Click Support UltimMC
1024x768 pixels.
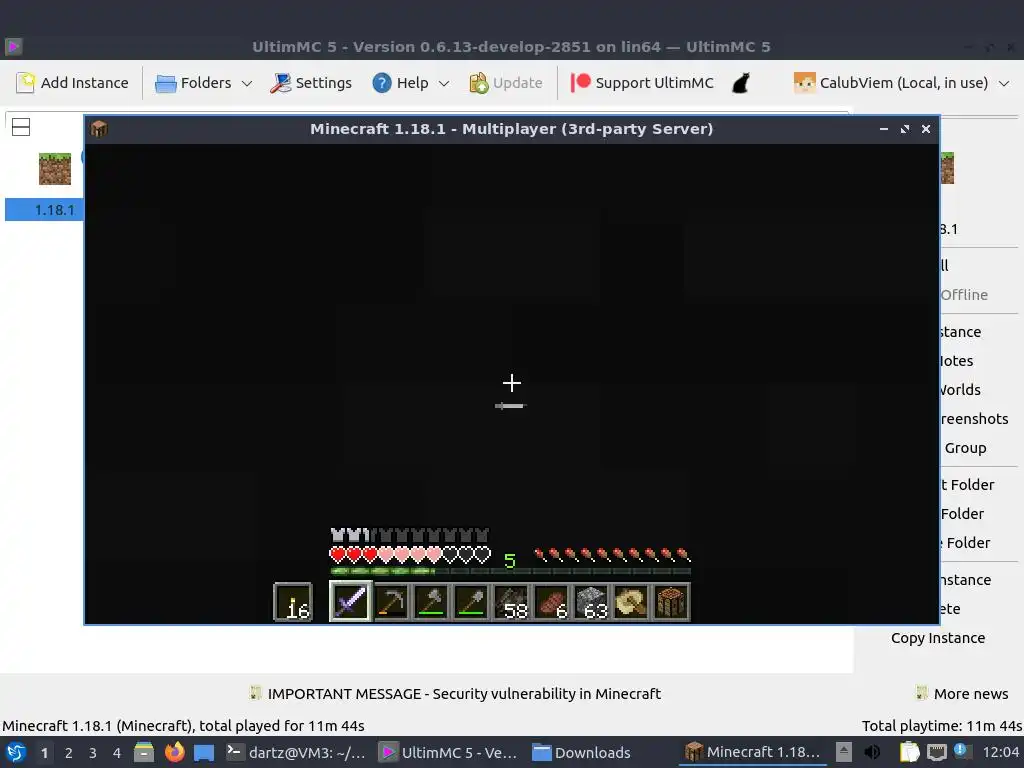[642, 83]
